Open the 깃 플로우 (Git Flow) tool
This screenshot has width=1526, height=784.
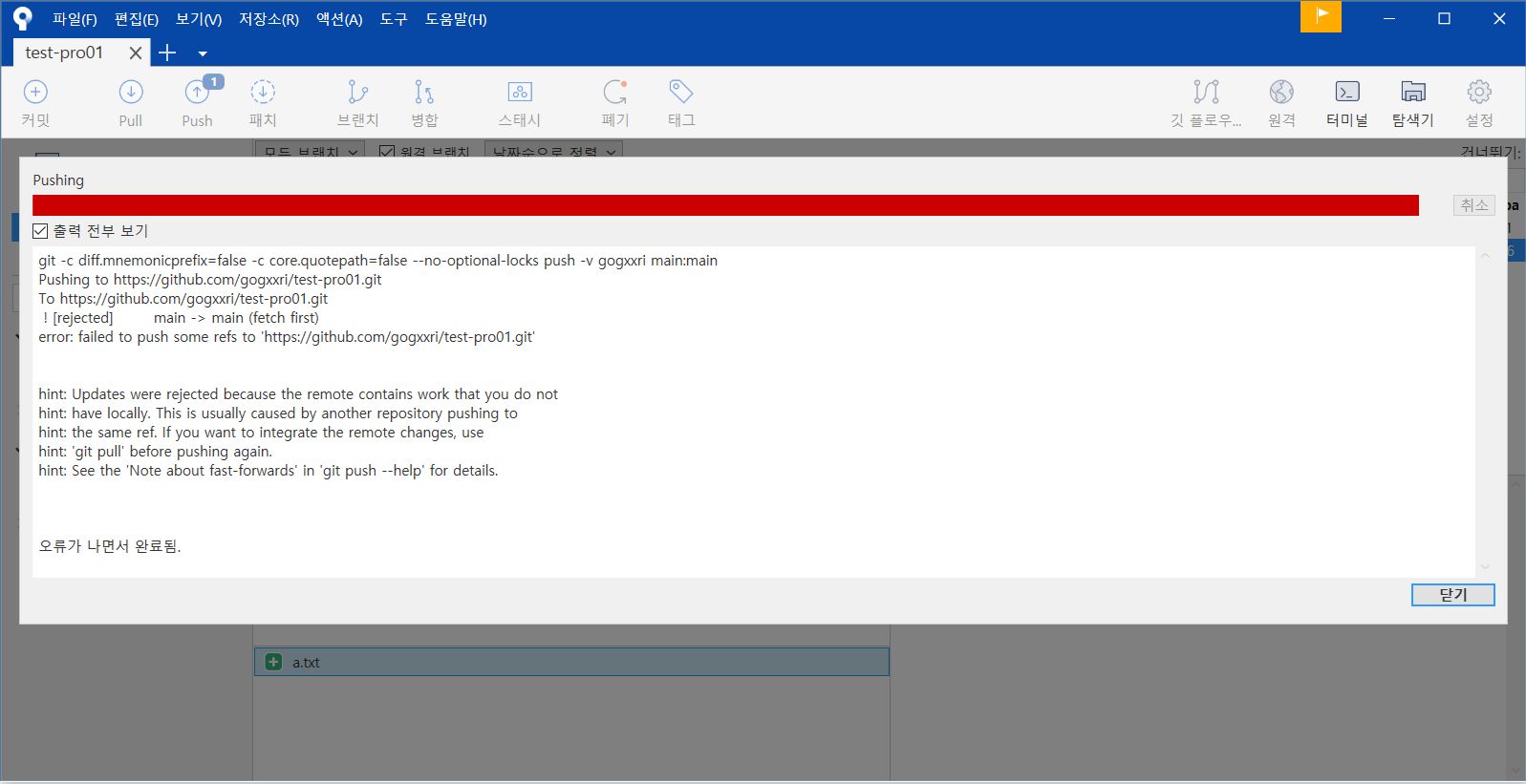(x=1206, y=102)
